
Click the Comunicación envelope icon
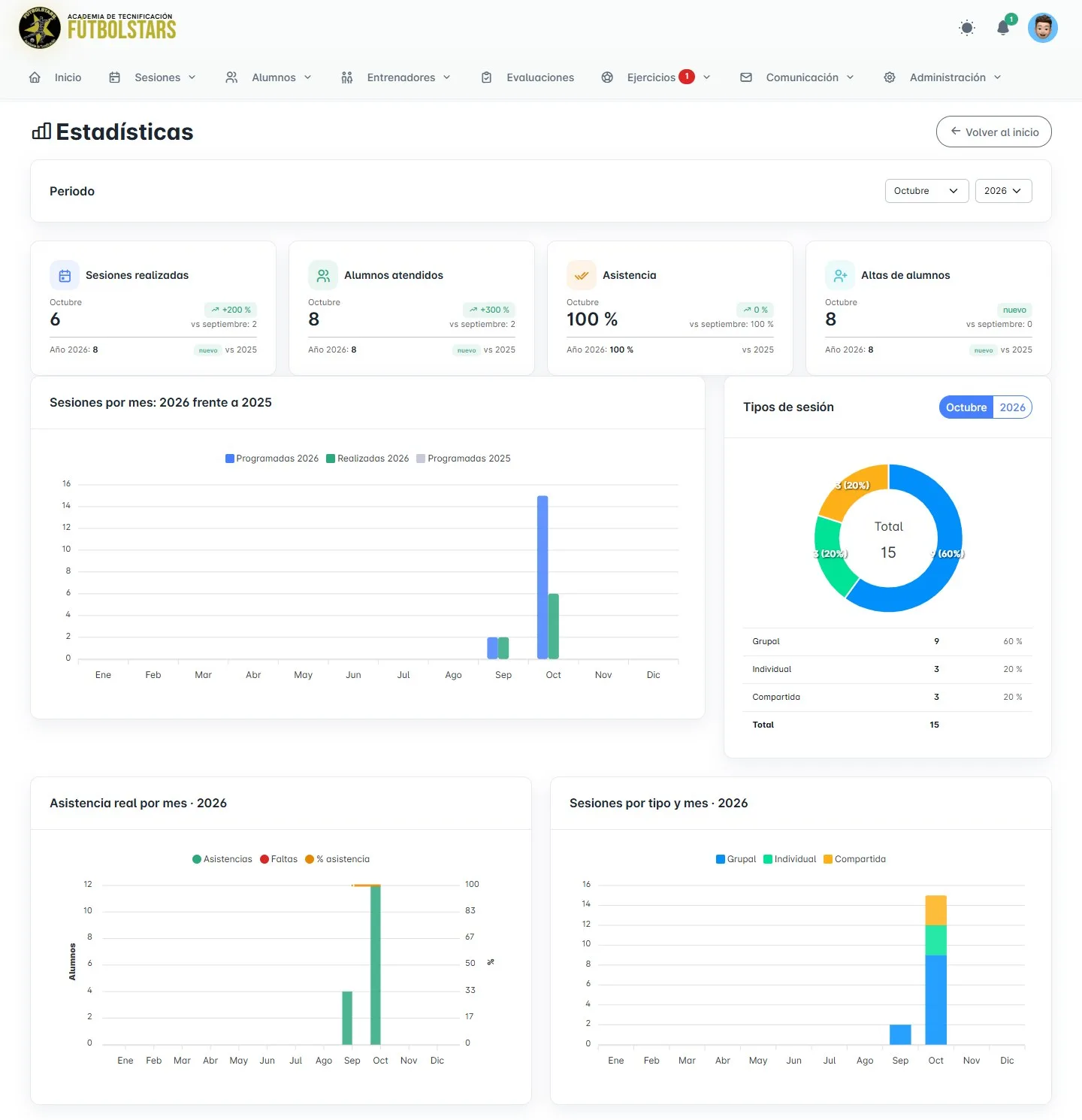tap(746, 77)
